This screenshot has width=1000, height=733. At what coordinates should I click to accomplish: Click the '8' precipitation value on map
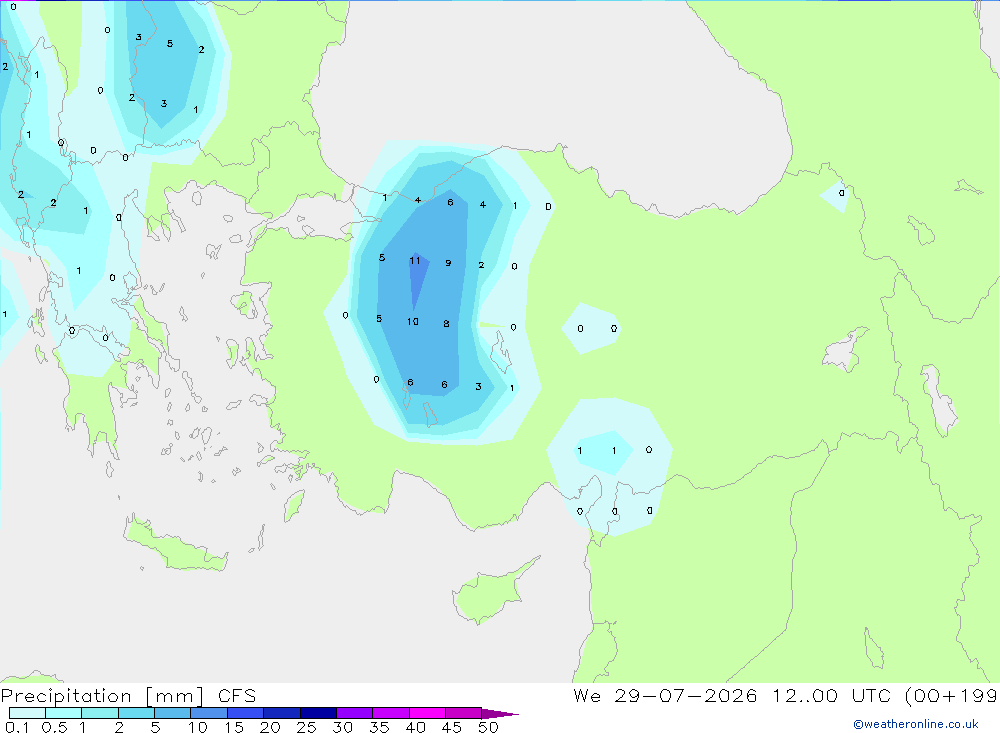coord(446,324)
